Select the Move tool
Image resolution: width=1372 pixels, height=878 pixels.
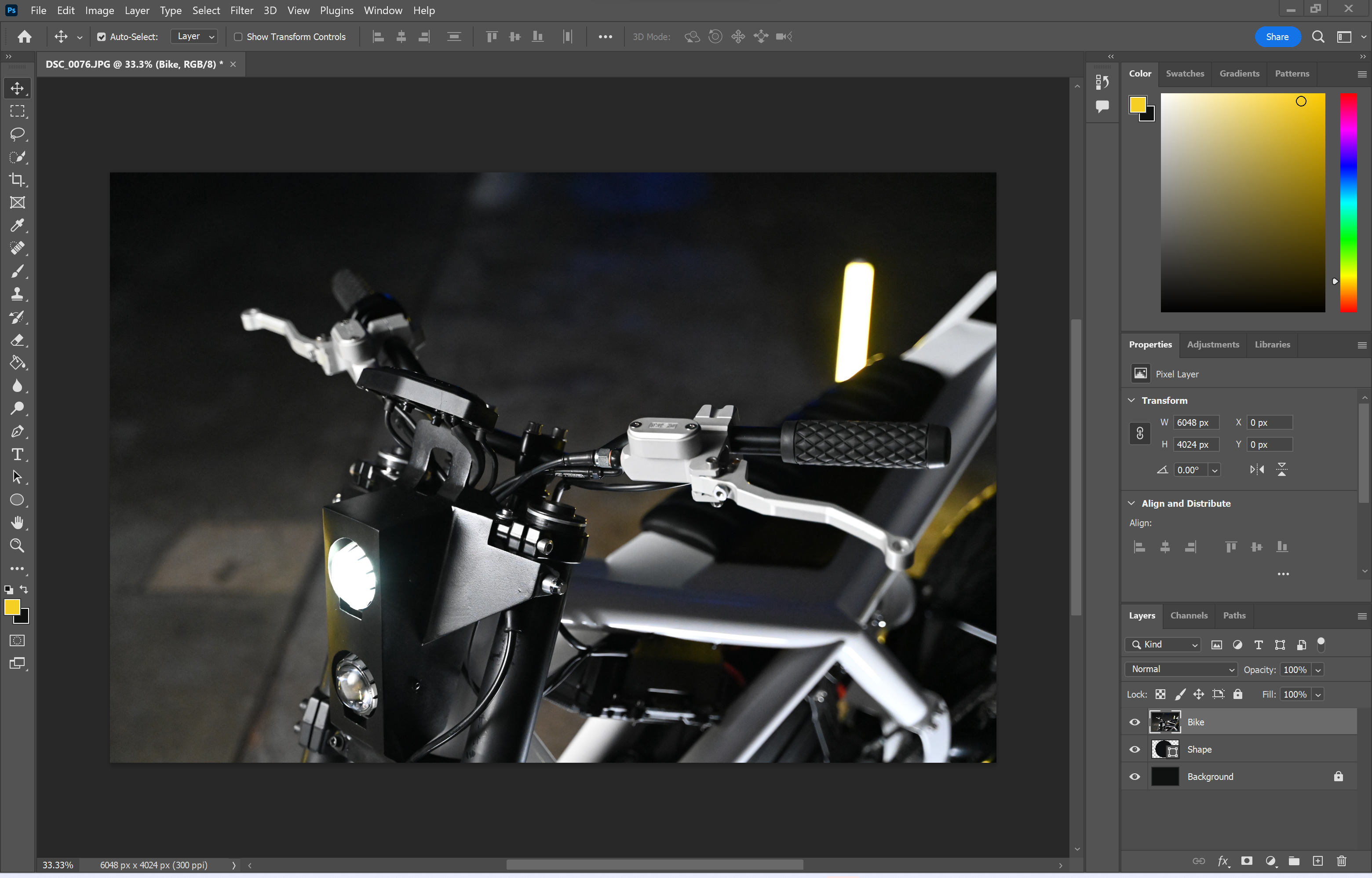[17, 88]
